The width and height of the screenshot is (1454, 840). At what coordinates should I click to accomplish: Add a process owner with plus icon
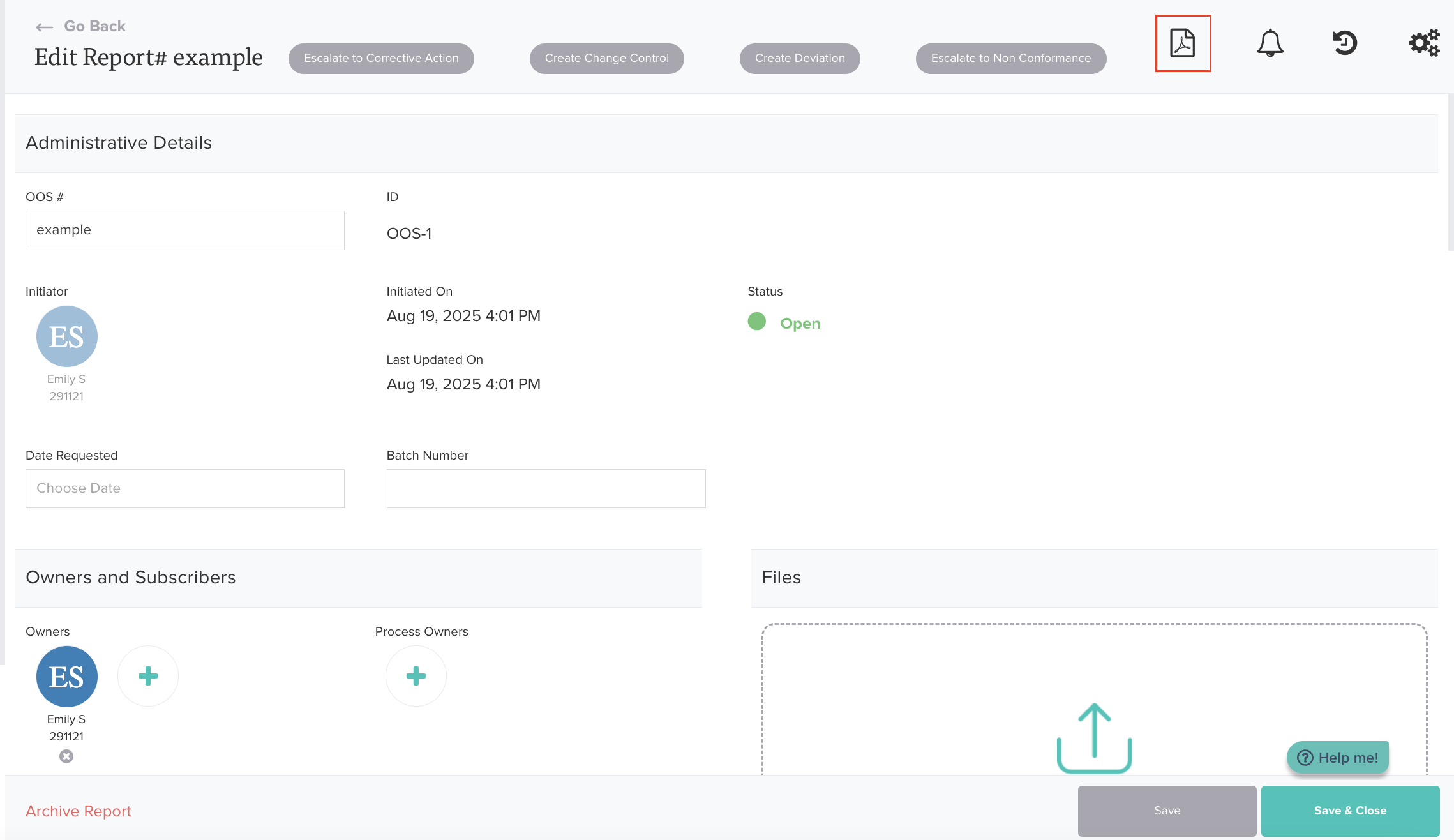click(416, 676)
